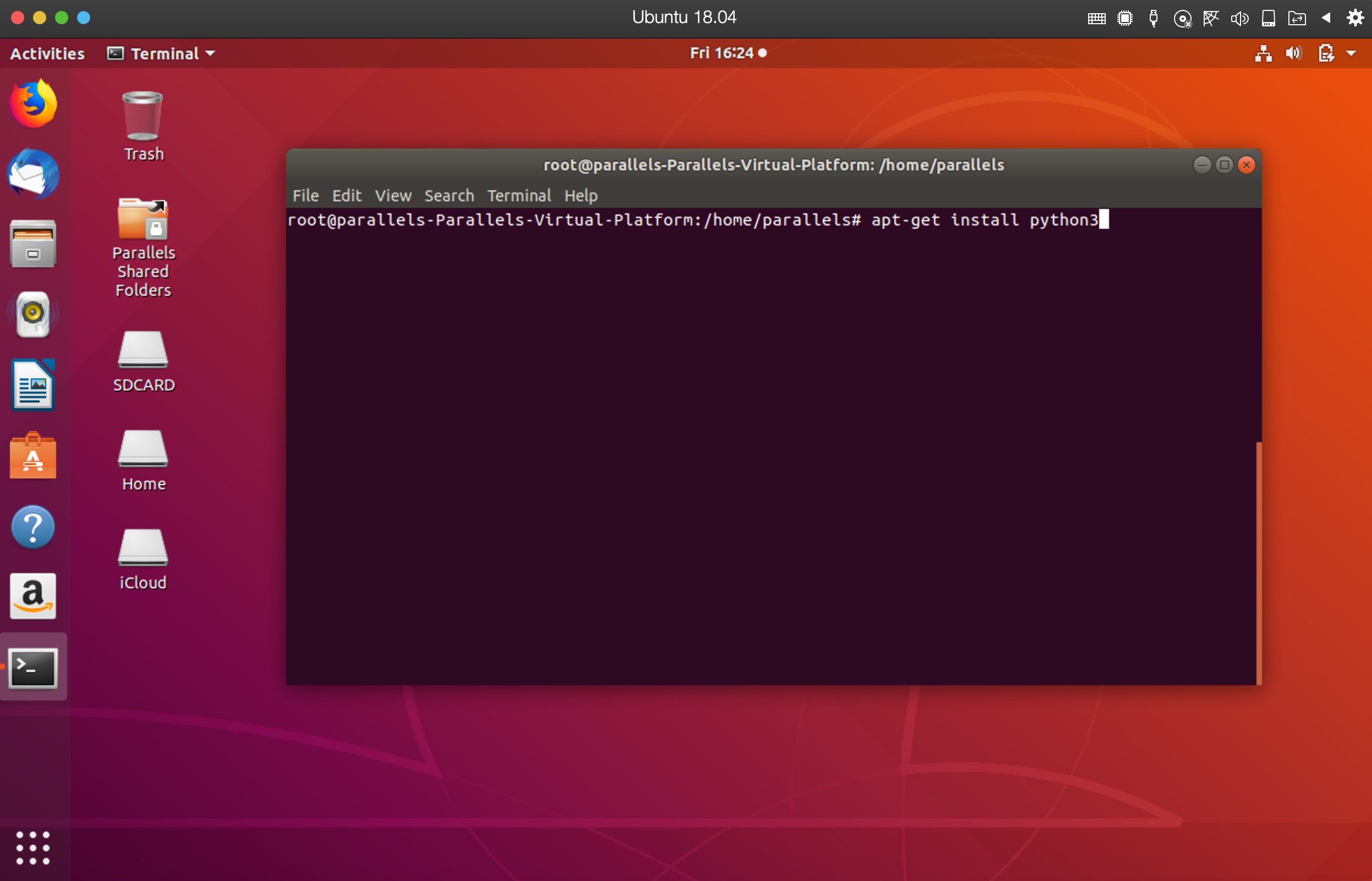The image size is (1372, 881).
Task: Click the macOS yellow minimize button
Action: pos(40,18)
